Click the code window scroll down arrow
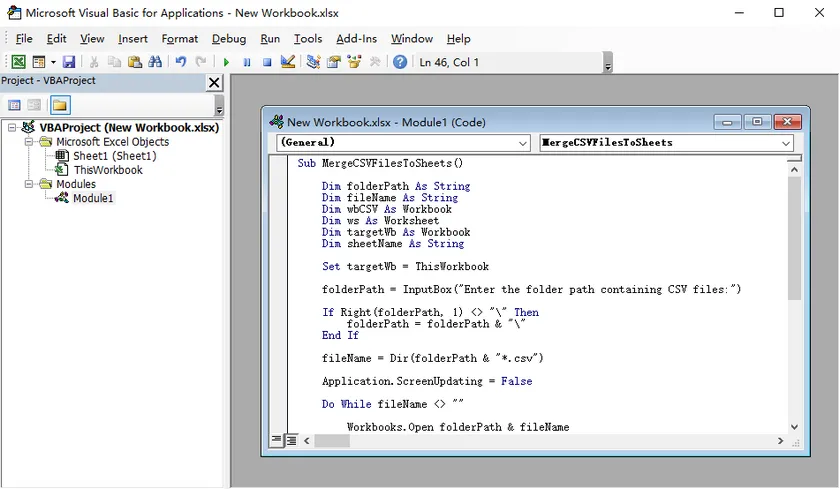Viewport: 840px width, 489px height. tap(794, 427)
